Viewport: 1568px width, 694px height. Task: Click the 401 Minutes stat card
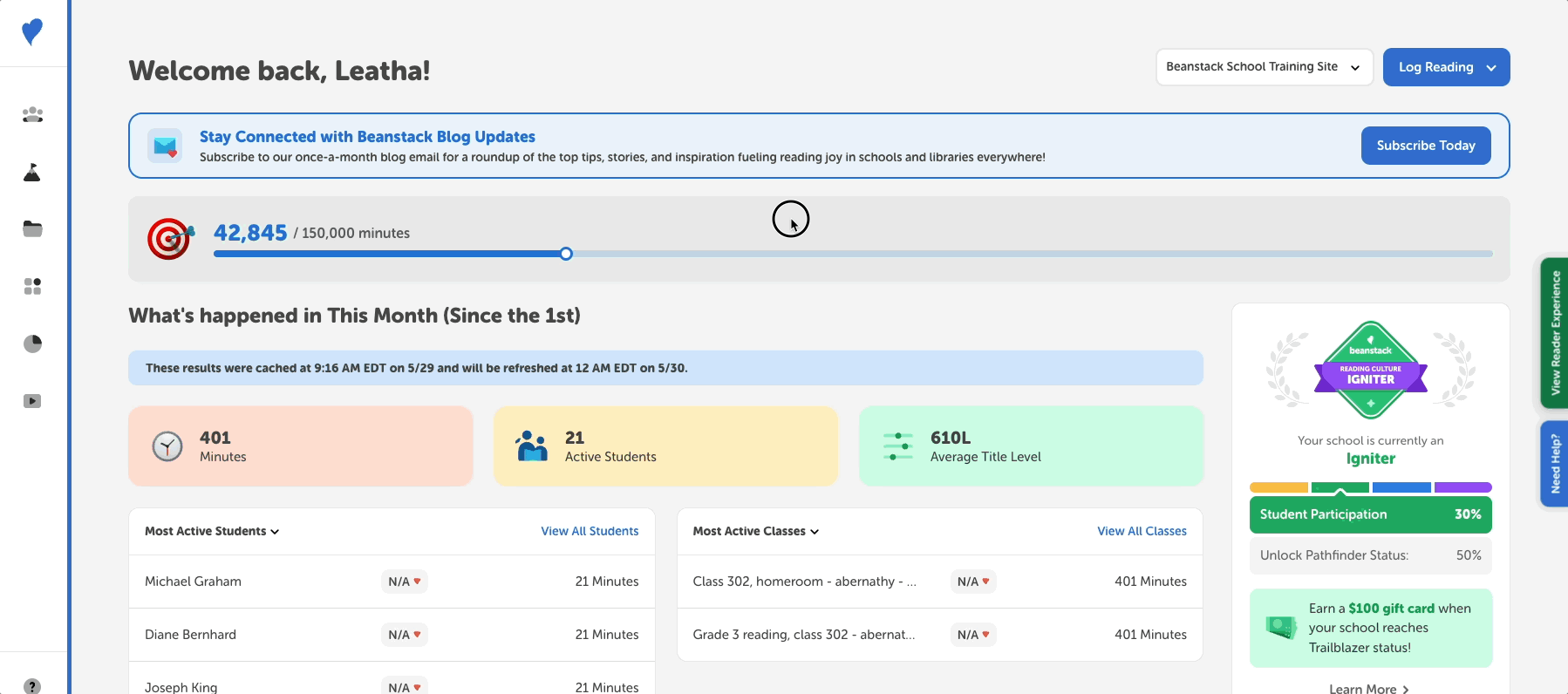click(x=301, y=446)
